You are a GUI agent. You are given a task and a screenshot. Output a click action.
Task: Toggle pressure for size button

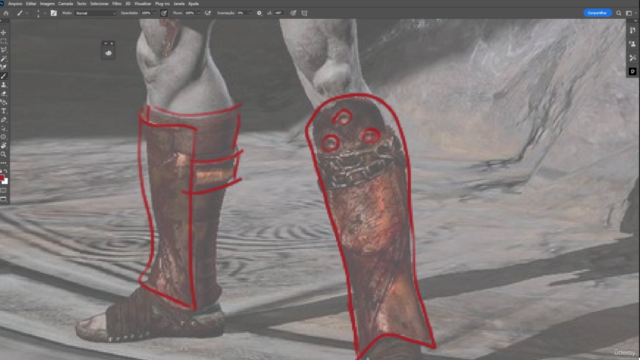pos(293,13)
